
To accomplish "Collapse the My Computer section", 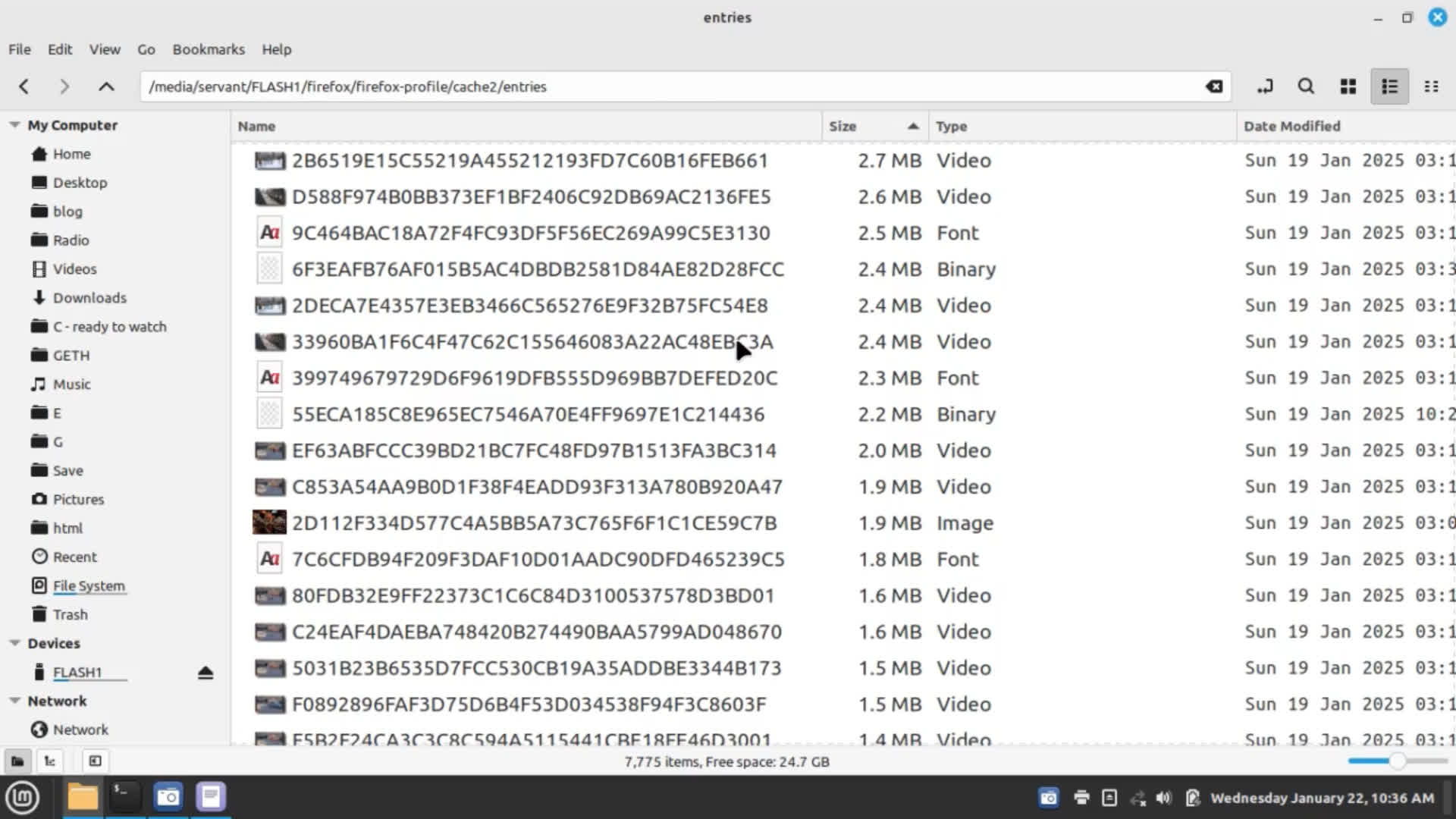I will click(14, 125).
